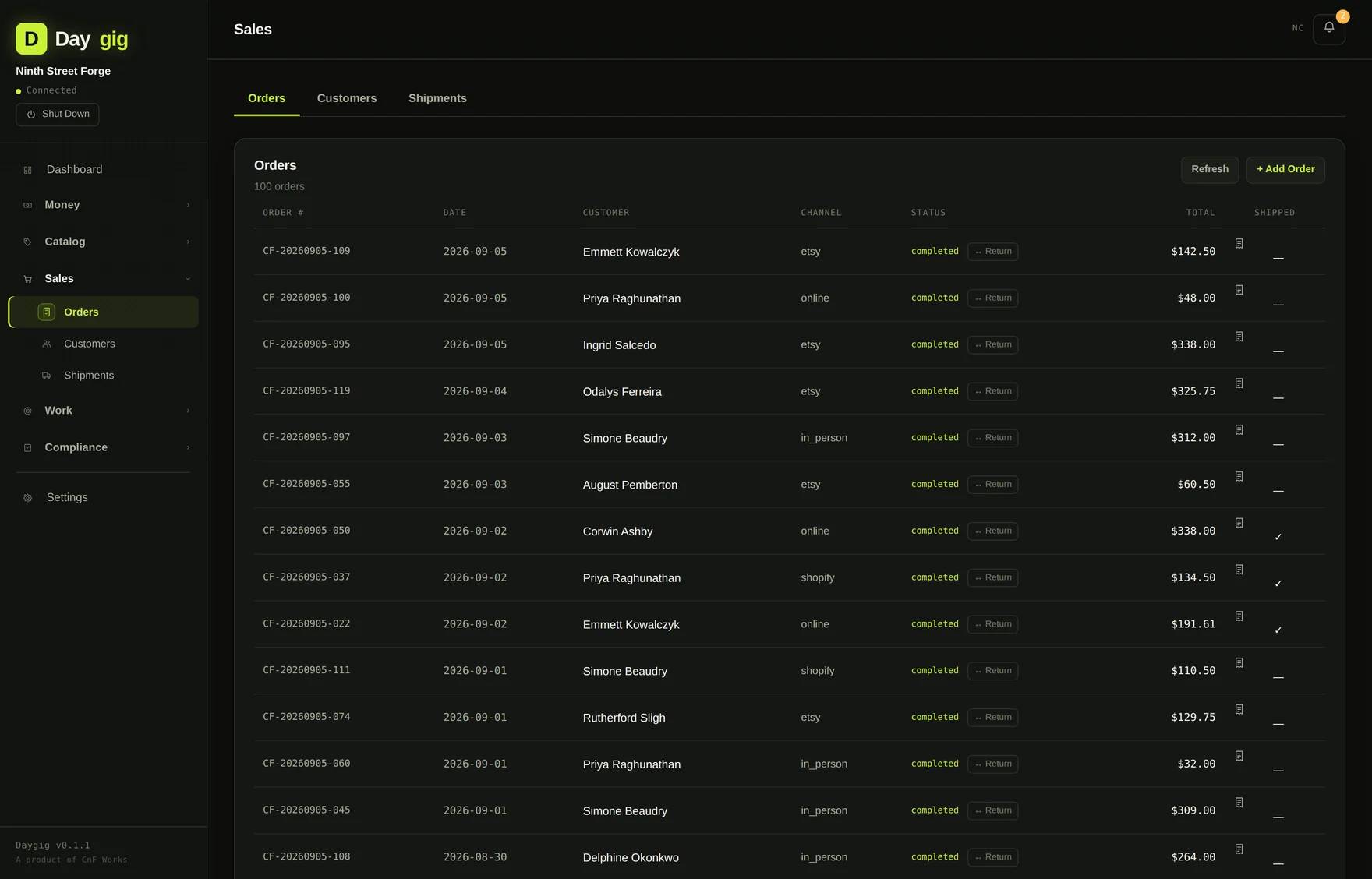Image resolution: width=1372 pixels, height=879 pixels.
Task: Click the $325.75 total value
Action: [1193, 391]
